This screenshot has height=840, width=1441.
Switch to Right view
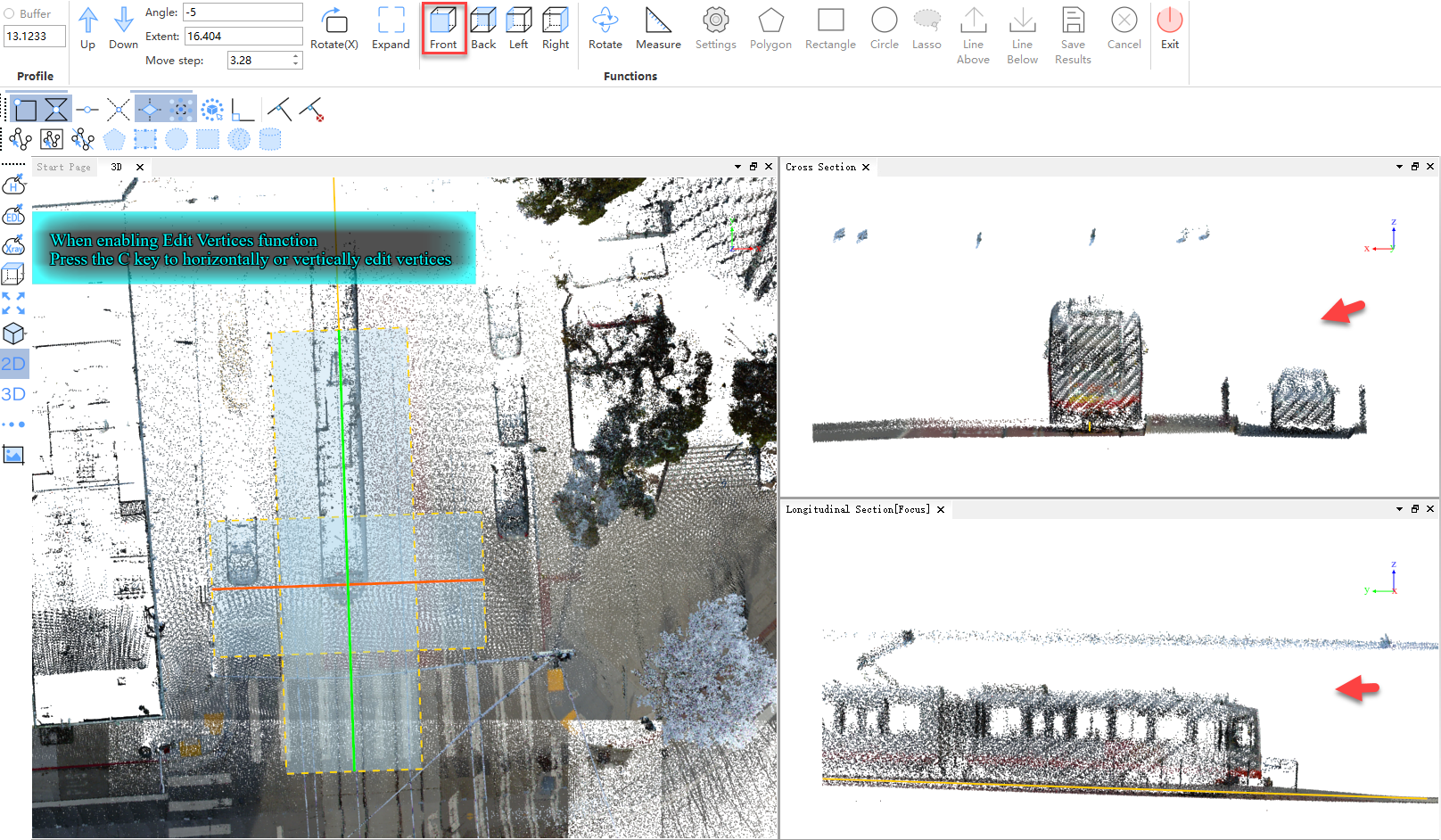556,29
